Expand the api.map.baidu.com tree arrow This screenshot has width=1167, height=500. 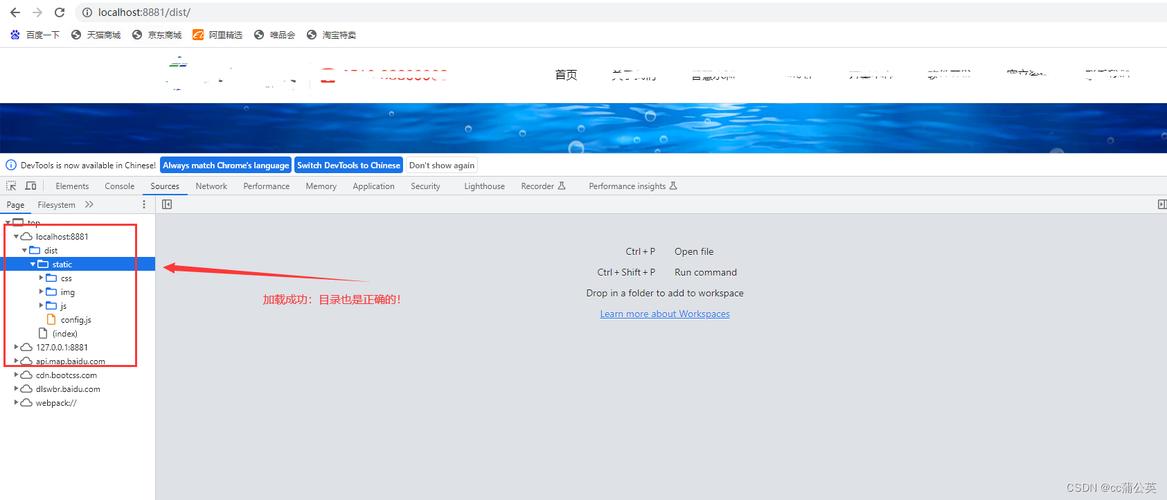(16, 361)
